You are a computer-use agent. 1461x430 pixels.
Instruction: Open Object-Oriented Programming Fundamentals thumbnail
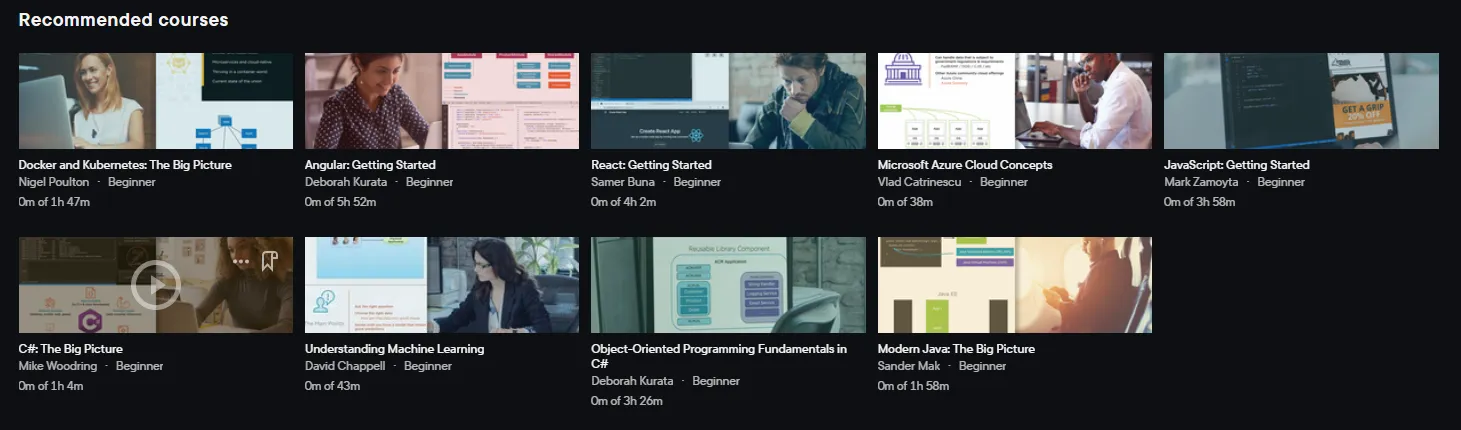click(728, 285)
